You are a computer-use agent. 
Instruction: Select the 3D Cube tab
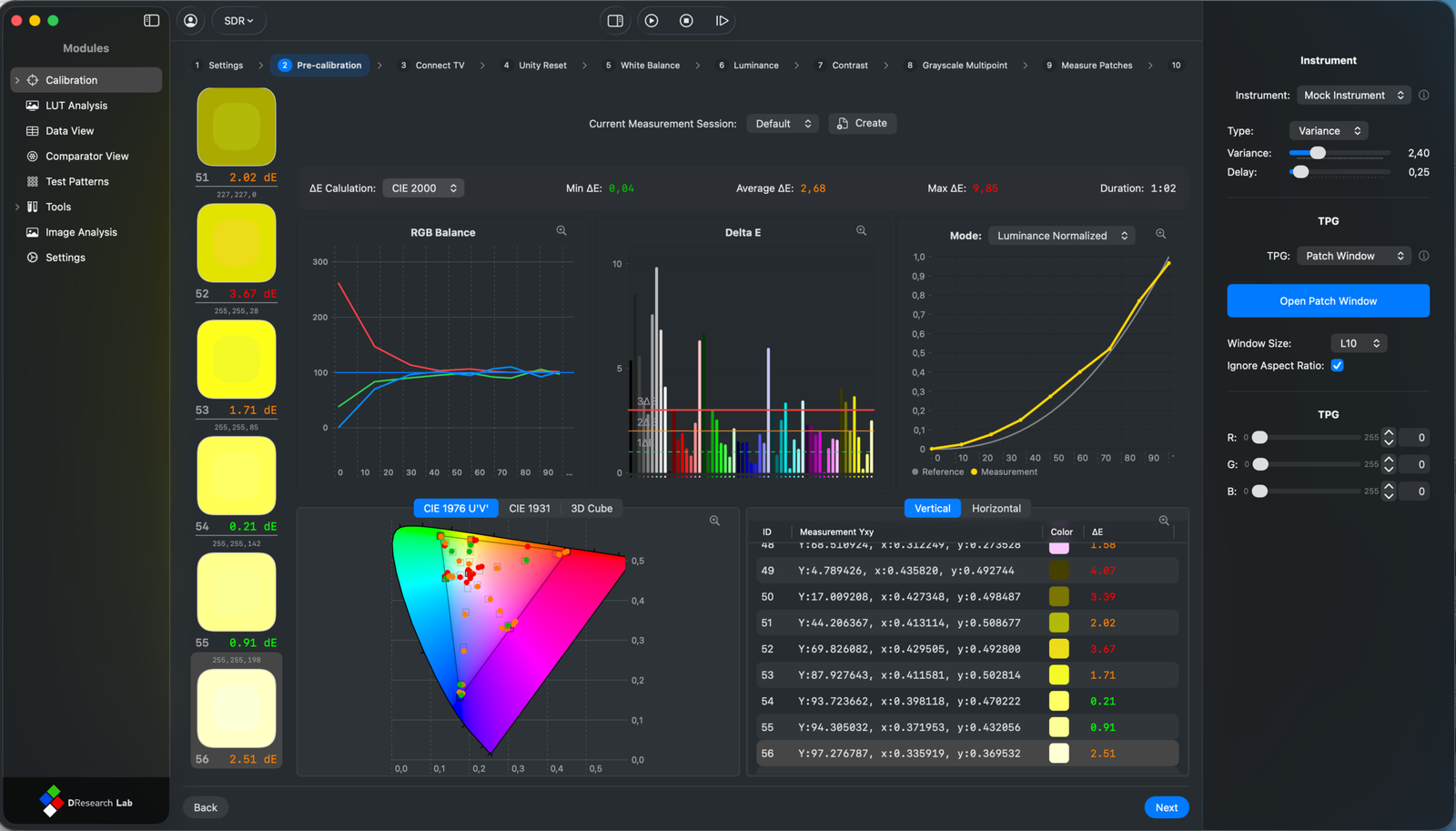click(x=591, y=508)
